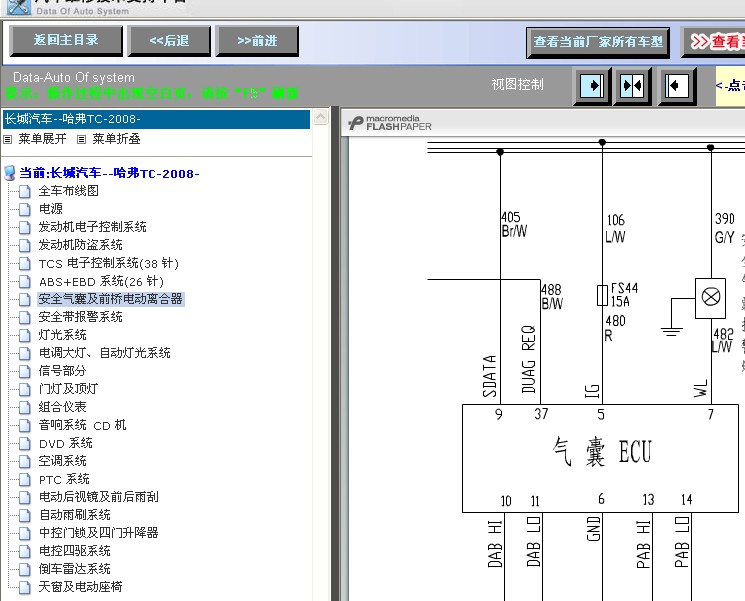
Task: Click the page icon next to 组合仪表
Action: point(26,407)
